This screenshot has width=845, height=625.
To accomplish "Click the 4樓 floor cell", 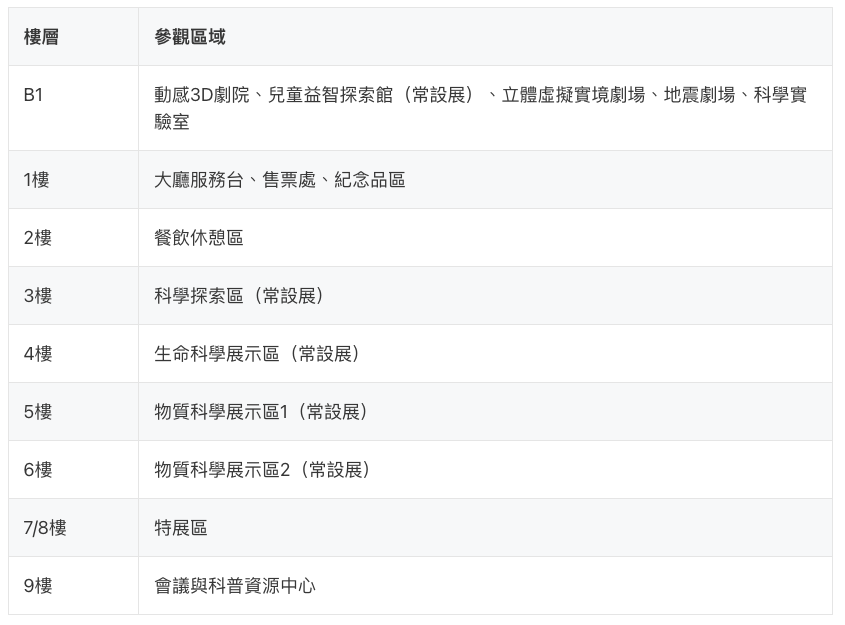I will click(x=37, y=354).
